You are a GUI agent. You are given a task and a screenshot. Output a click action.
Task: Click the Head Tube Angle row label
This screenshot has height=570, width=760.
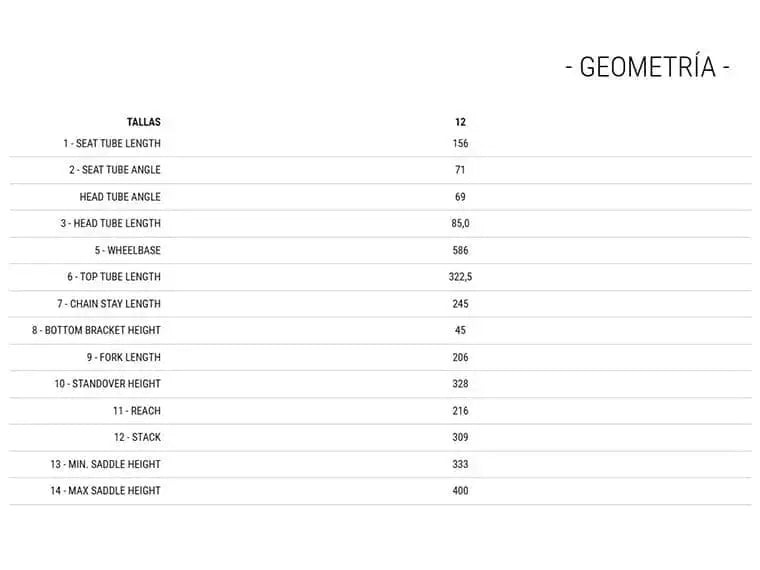click(120, 197)
